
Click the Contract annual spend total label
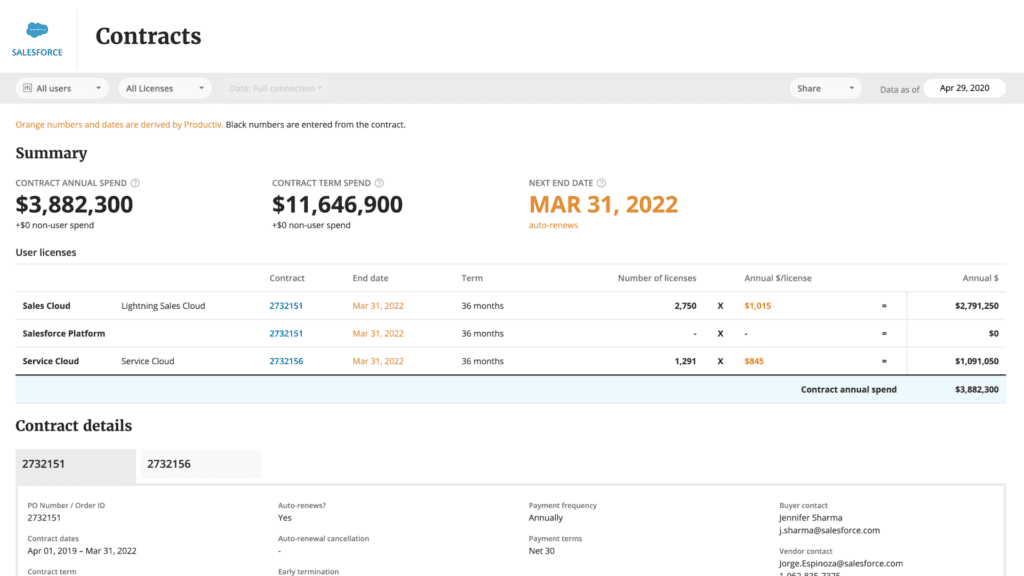[849, 389]
